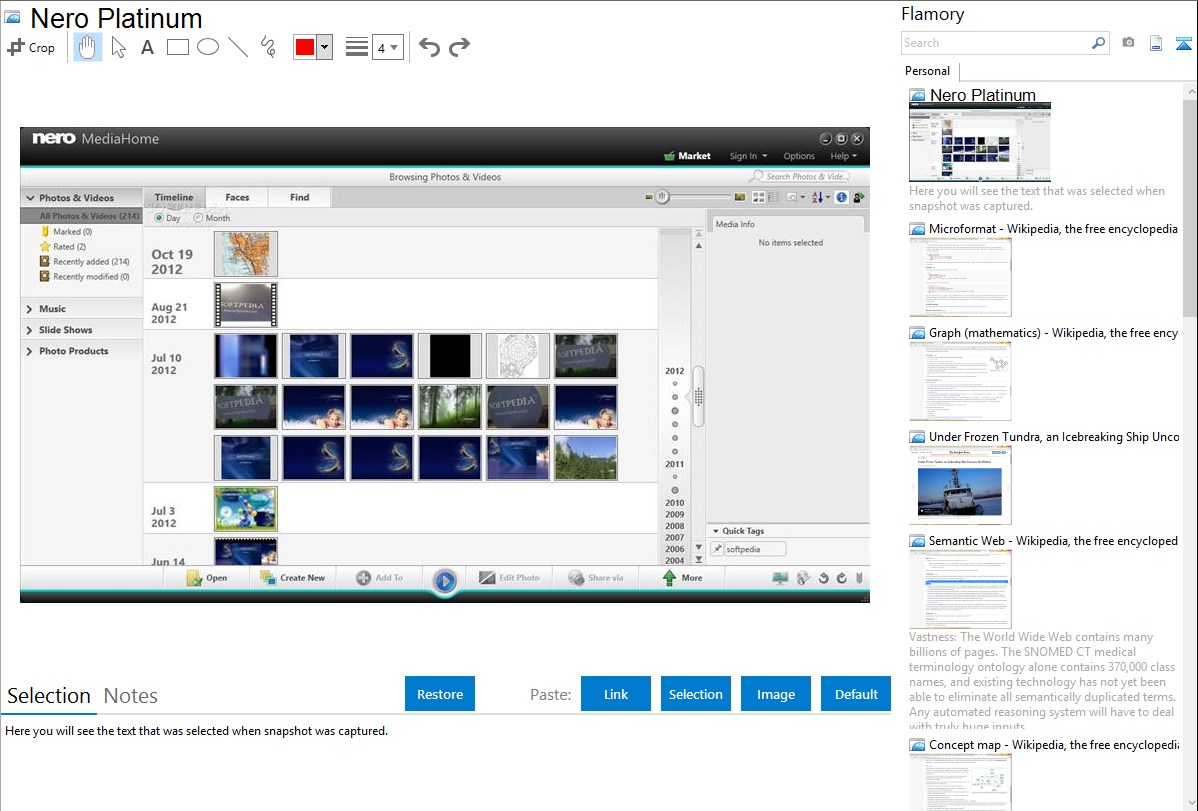This screenshot has width=1198, height=811.
Task: Open the line width dropdown showing 4
Action: click(387, 47)
